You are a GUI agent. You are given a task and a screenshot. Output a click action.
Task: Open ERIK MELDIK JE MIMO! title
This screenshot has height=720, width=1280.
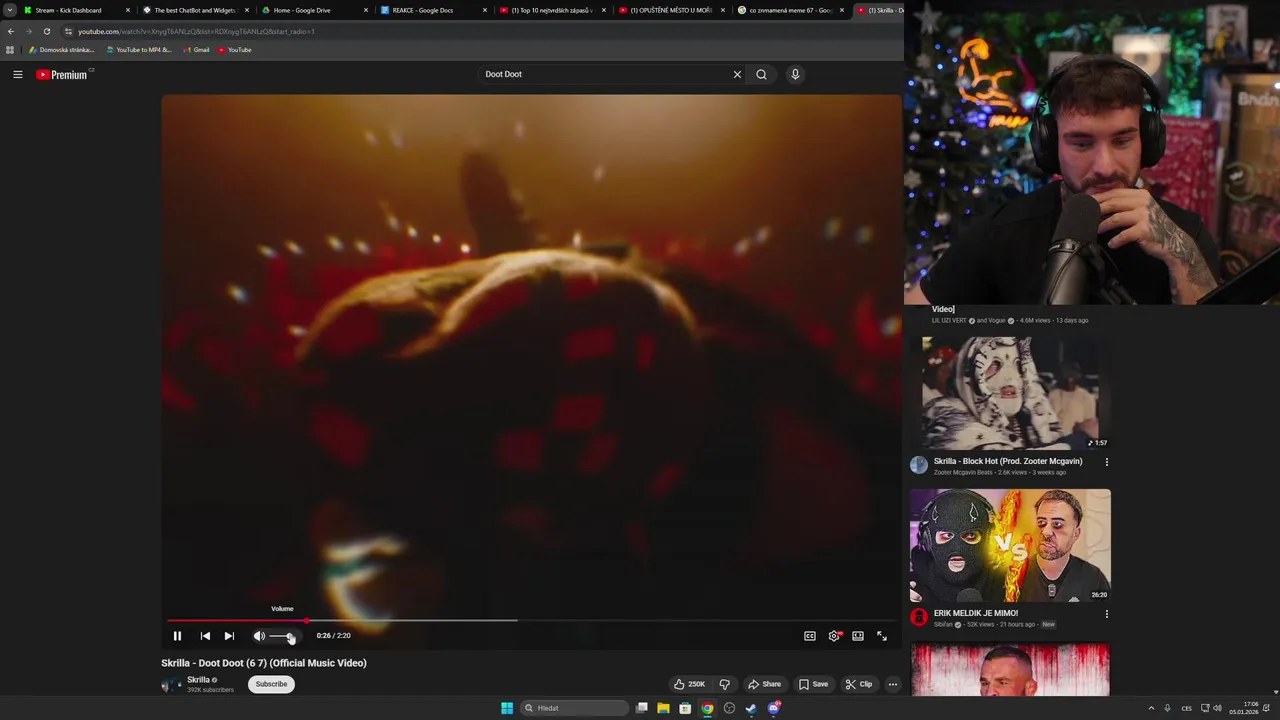(x=976, y=614)
